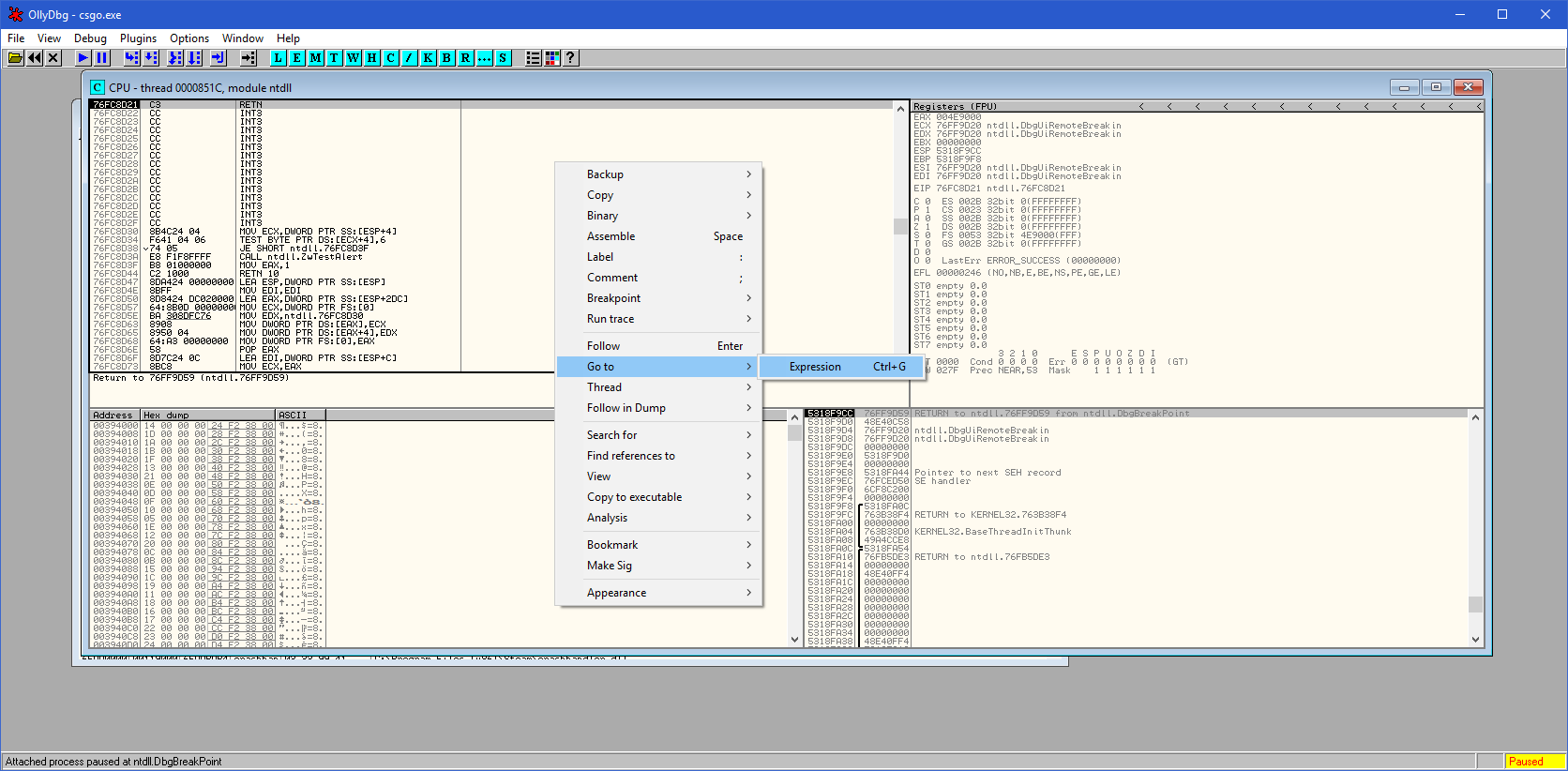Expand the Breakpoint submenu

[659, 298]
